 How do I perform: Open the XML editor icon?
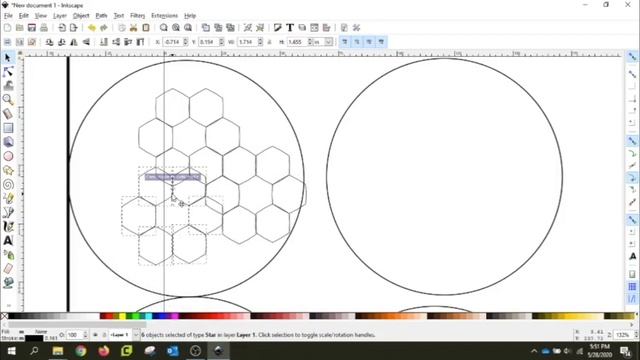click(314, 28)
